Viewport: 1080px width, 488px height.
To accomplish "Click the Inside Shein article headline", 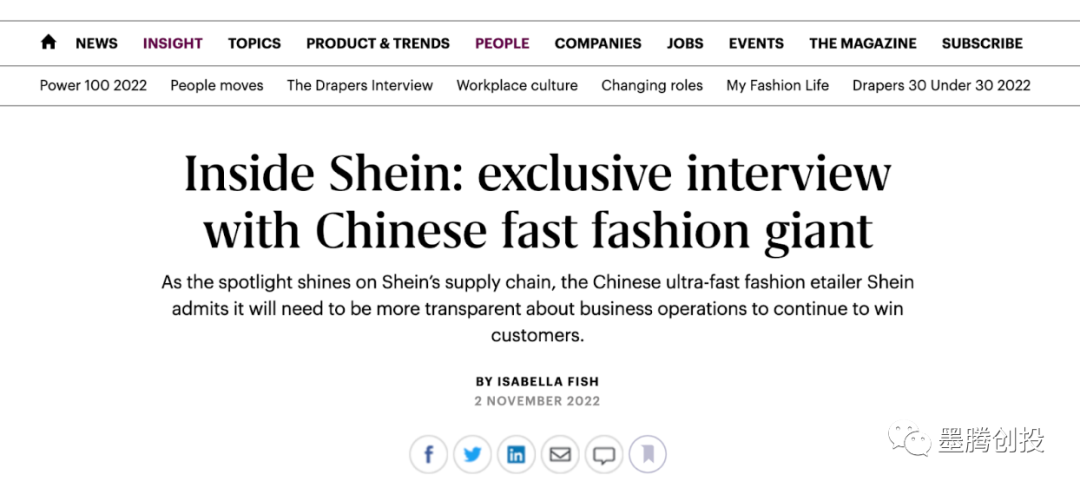I will pyautogui.click(x=538, y=202).
